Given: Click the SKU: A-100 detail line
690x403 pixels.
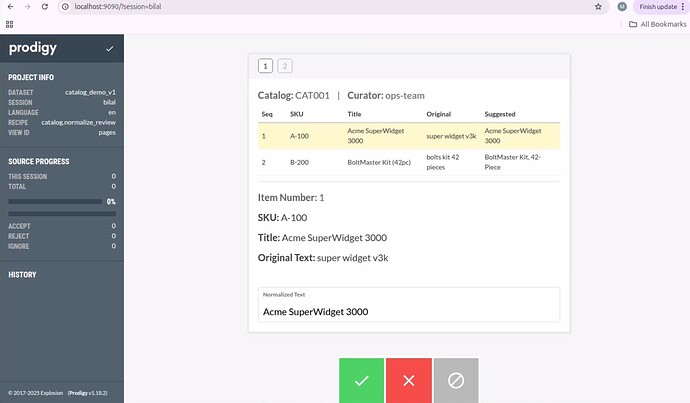Looking at the screenshot, I should (x=283, y=218).
